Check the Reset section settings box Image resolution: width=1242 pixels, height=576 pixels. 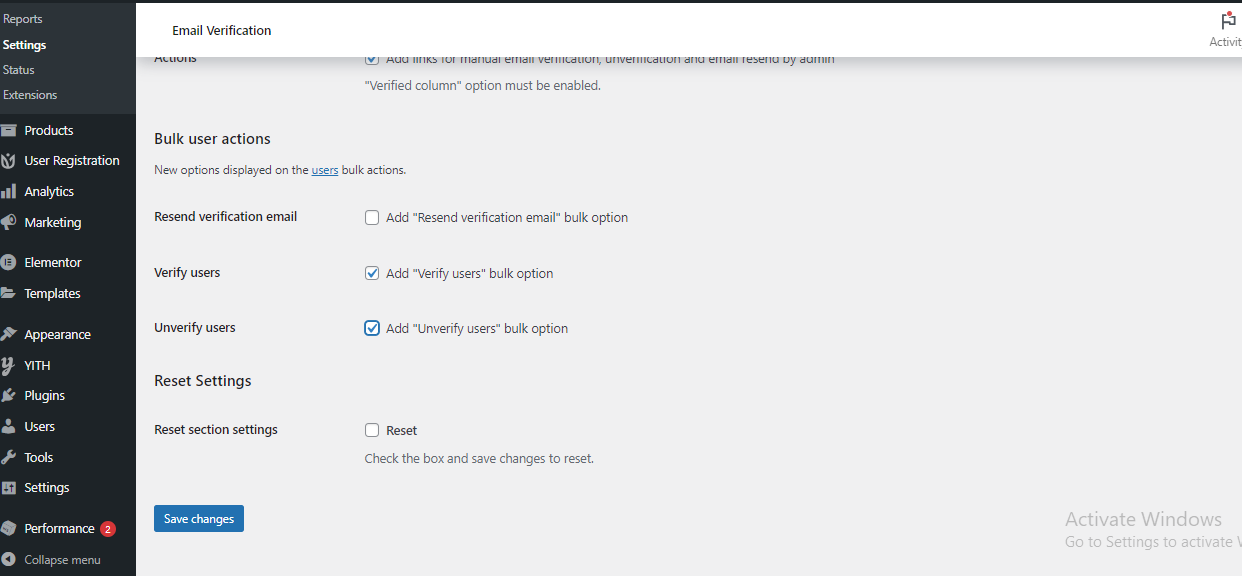pyautogui.click(x=372, y=430)
